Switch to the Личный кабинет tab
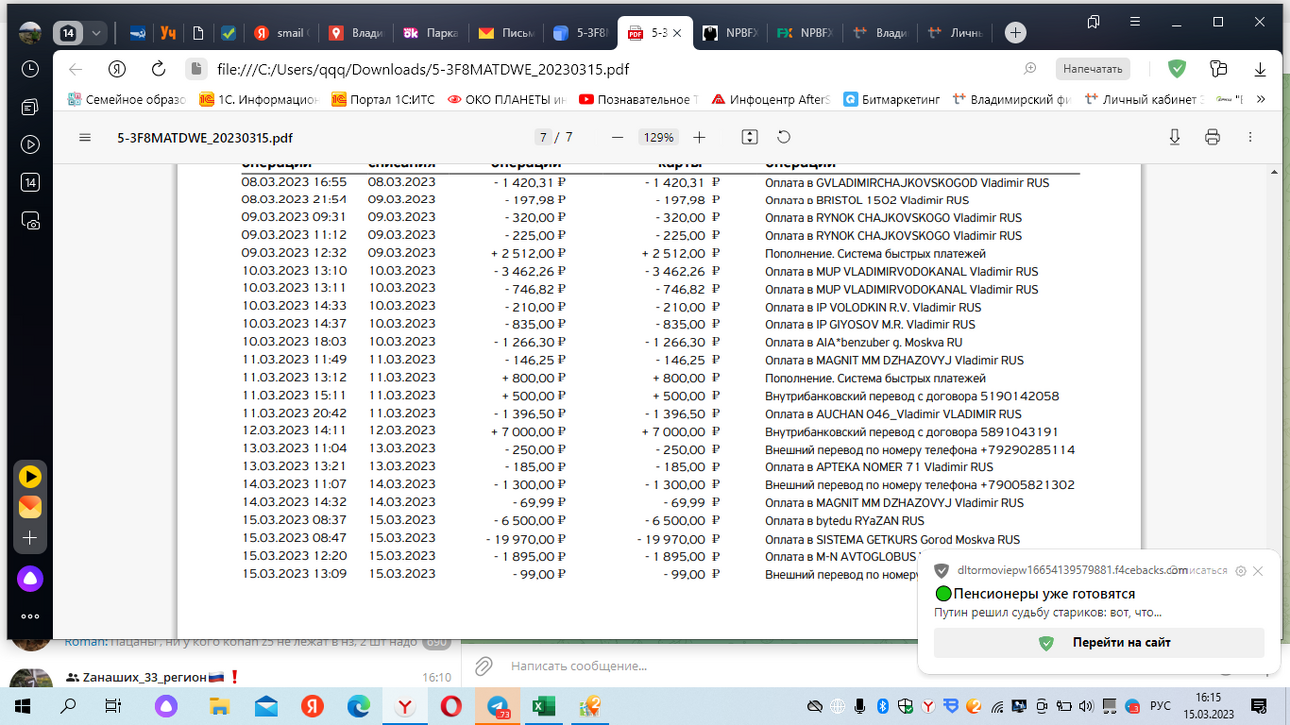This screenshot has height=725, width=1290. [956, 33]
